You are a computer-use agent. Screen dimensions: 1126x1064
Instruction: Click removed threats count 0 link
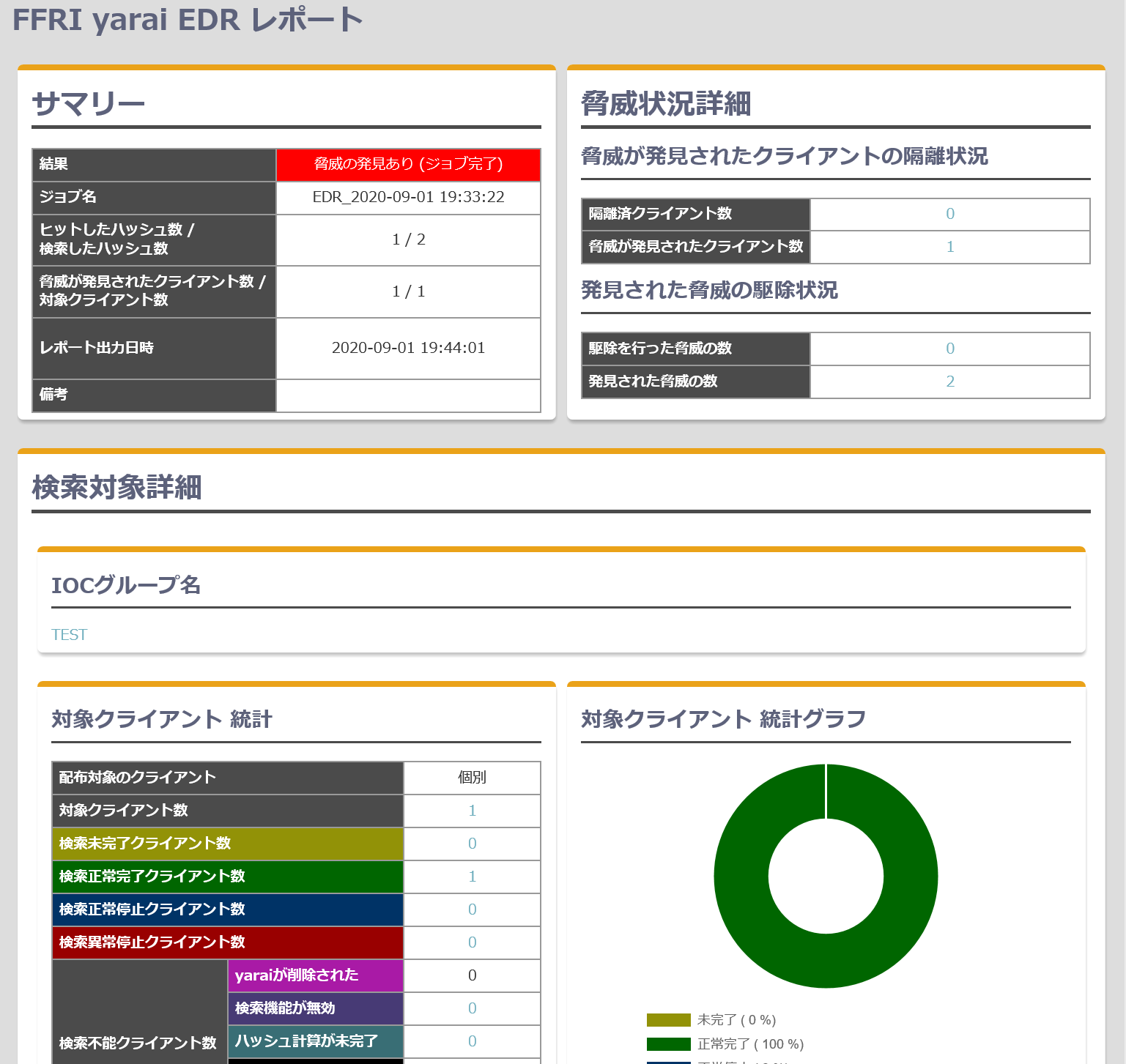click(x=950, y=349)
